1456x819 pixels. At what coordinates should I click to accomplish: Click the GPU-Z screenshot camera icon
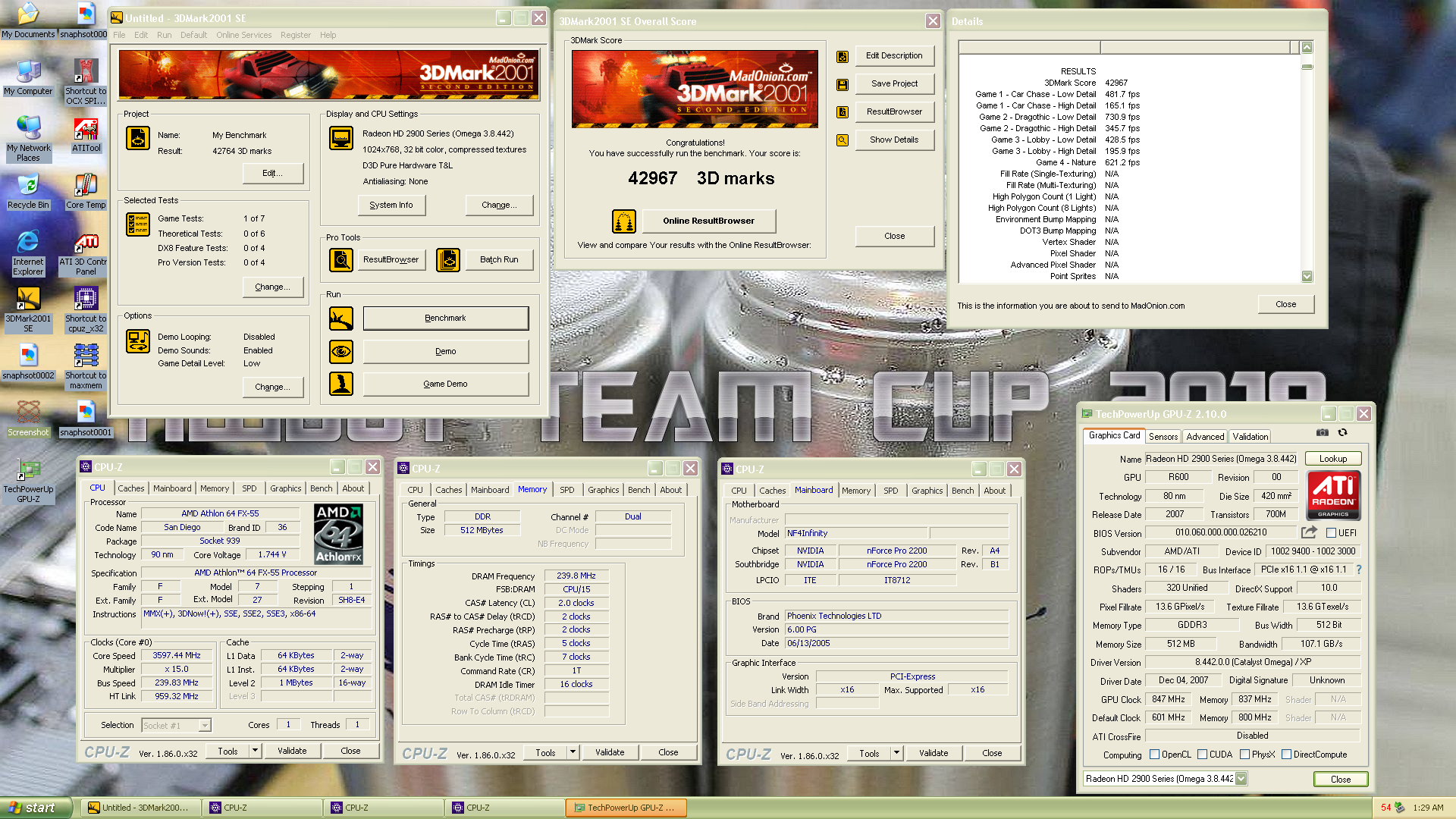pos(1323,432)
